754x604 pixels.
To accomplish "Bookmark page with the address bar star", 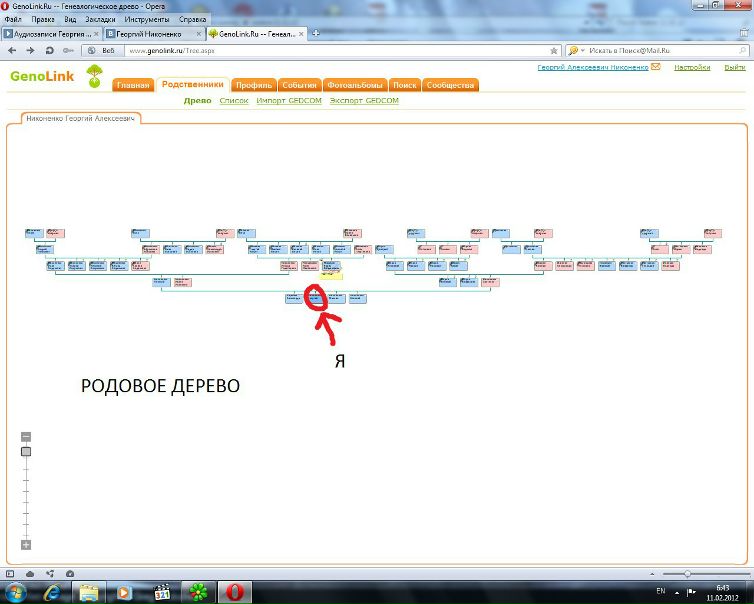I will point(554,50).
